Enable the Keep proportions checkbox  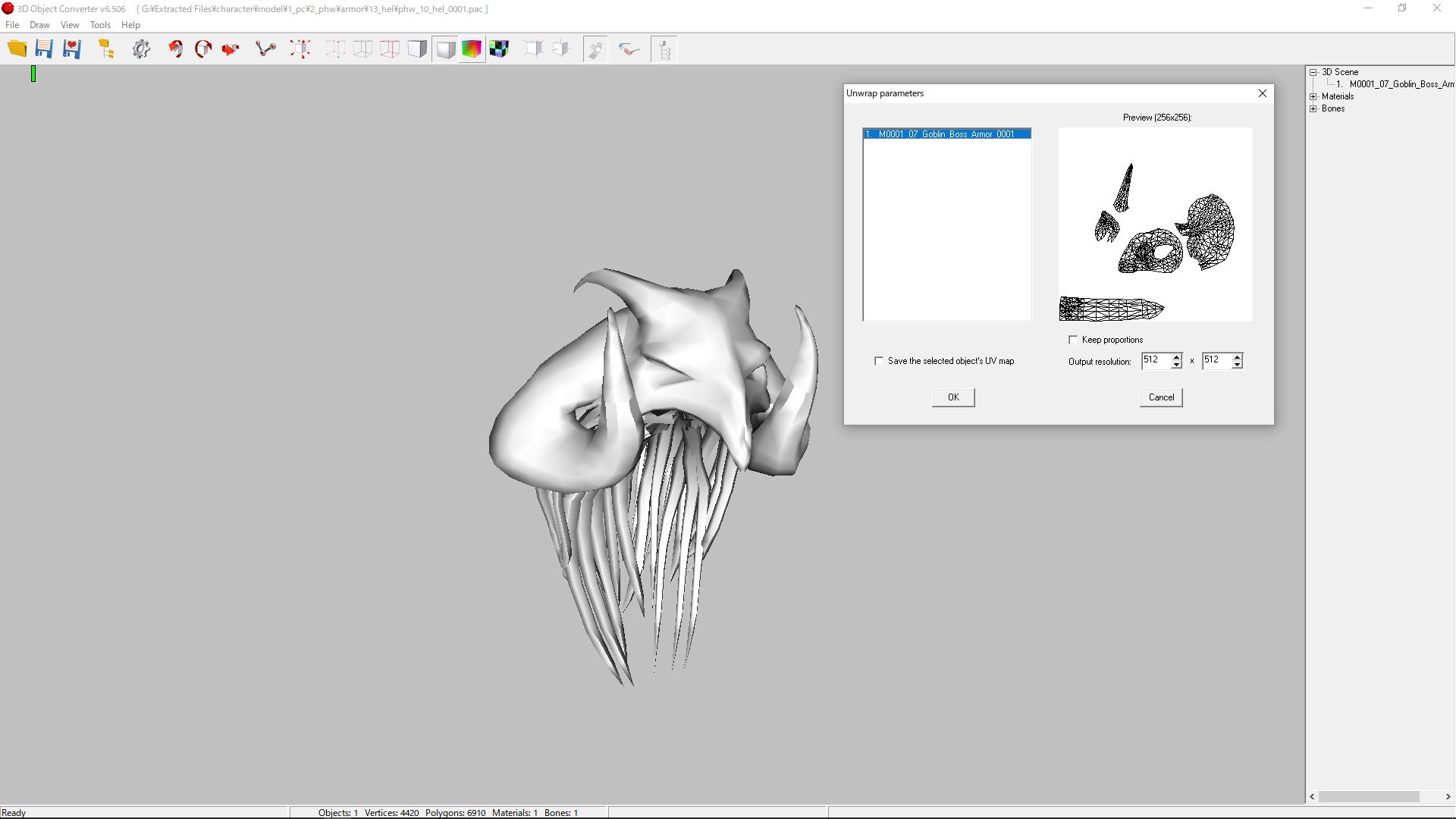[1073, 340]
